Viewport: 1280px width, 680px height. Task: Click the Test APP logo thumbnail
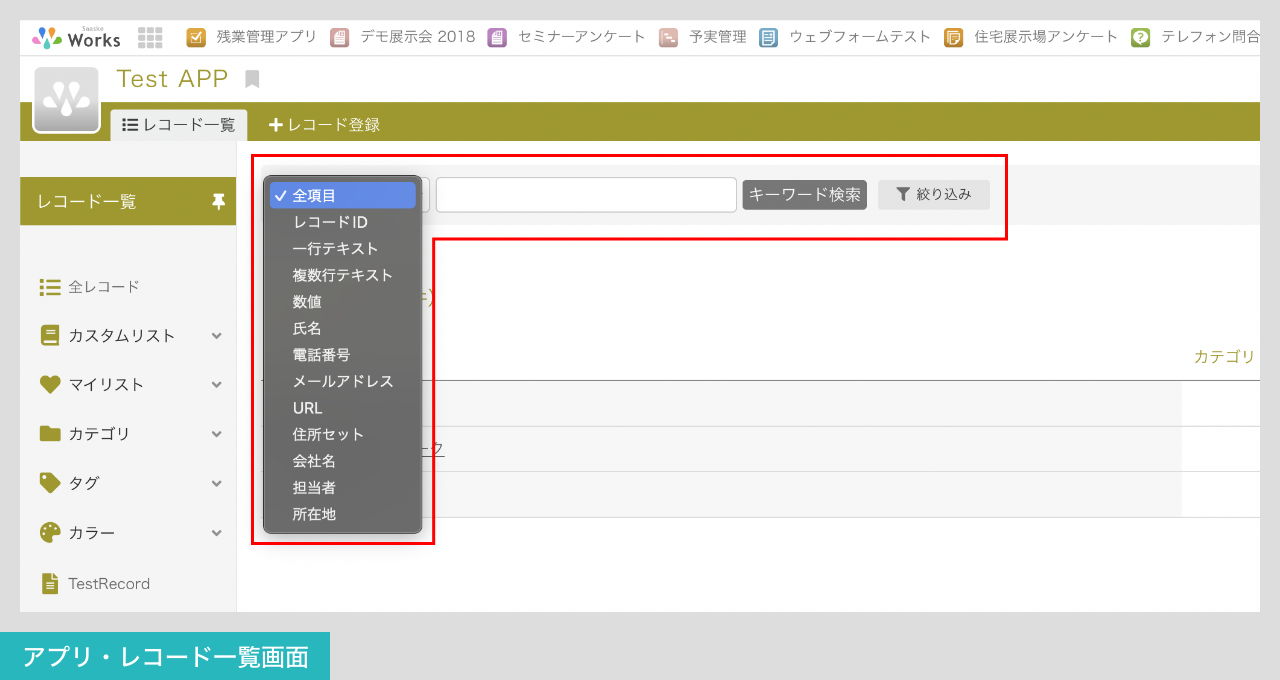(x=66, y=100)
